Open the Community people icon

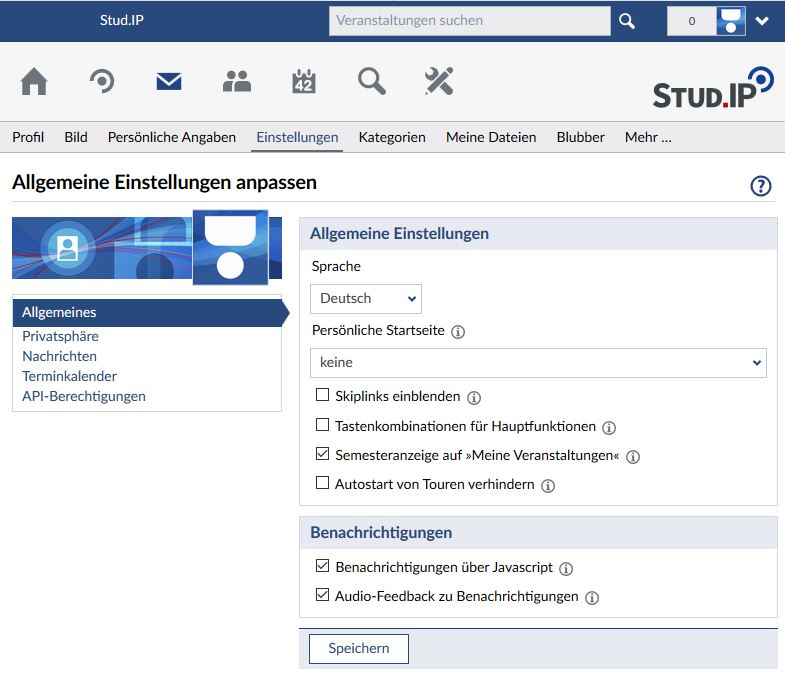tap(237, 82)
